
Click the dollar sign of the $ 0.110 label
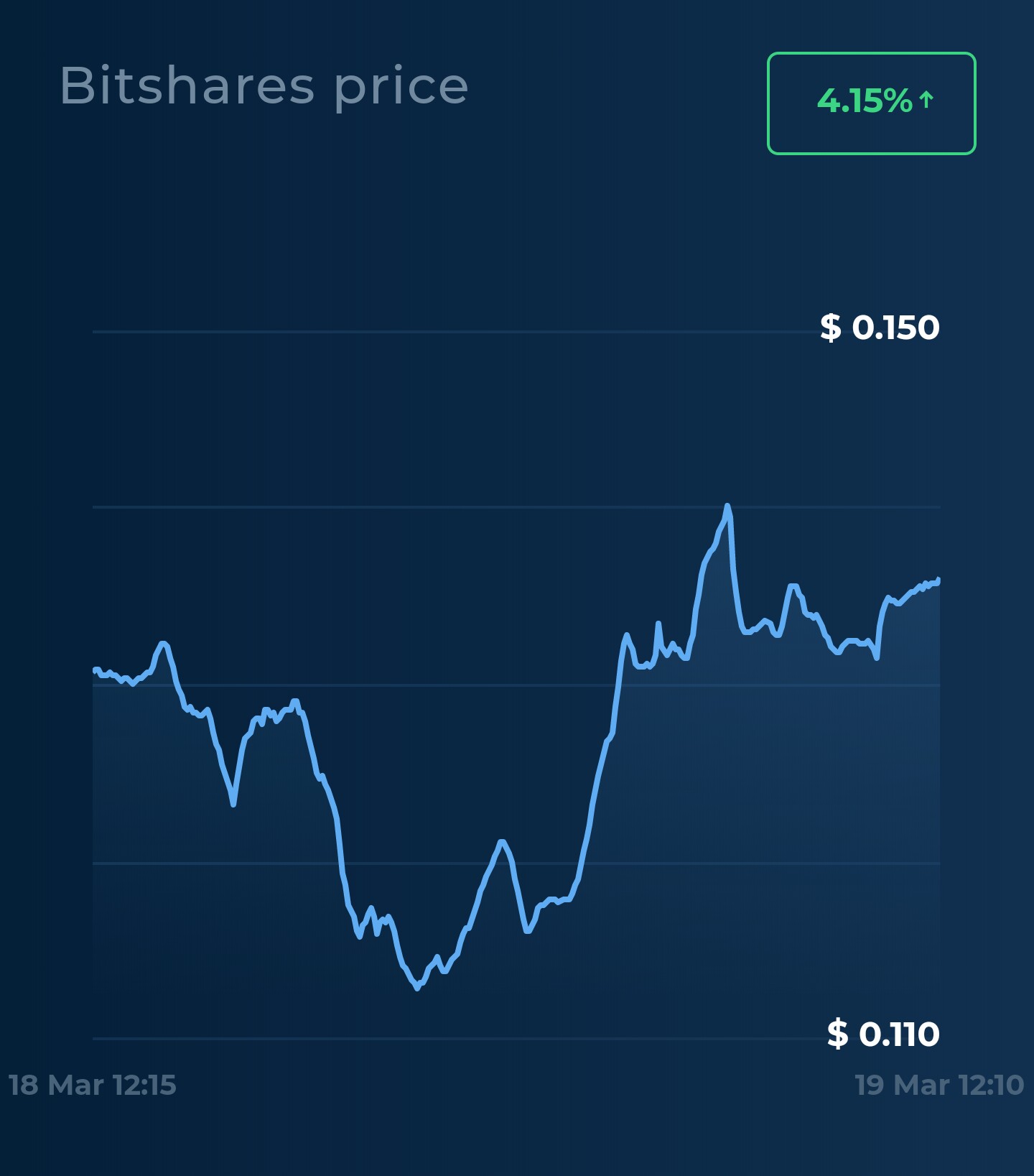[x=837, y=1034]
